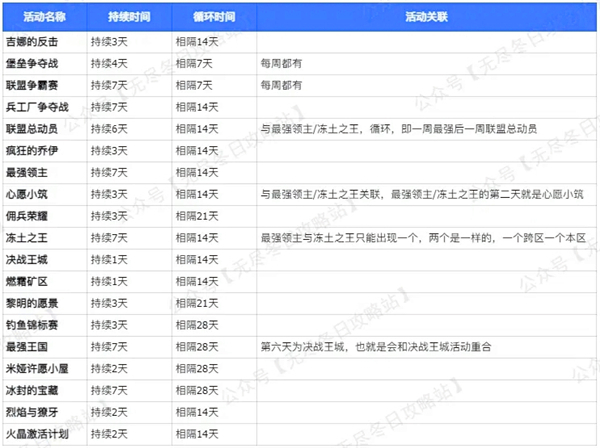Click the 最强王国 association note about 第六天
This screenshot has width=600, height=448.
coord(376,347)
